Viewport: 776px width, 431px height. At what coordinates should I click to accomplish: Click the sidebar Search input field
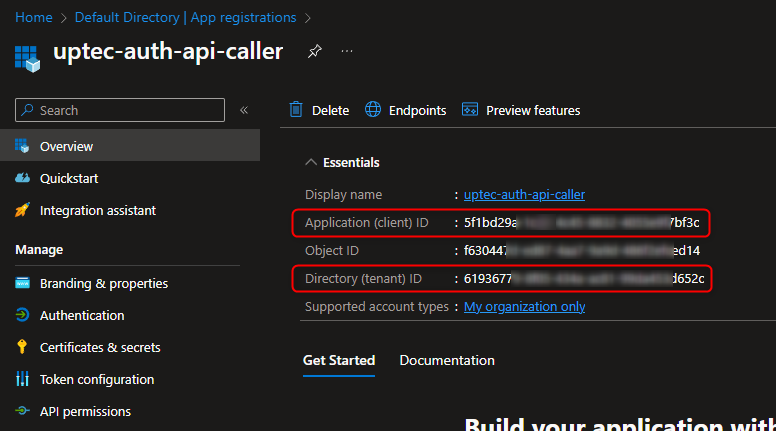[120, 110]
